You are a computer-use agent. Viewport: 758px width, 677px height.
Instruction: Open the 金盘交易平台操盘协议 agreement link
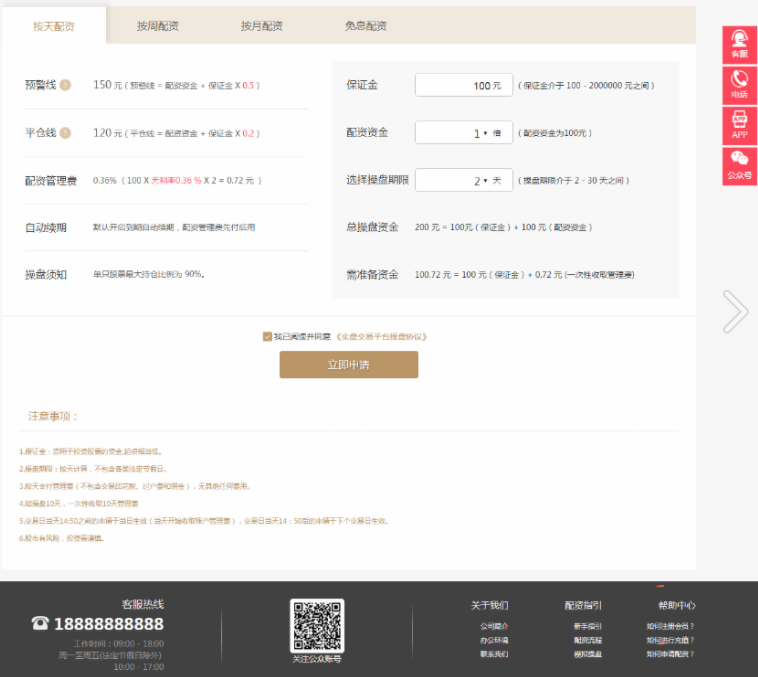(x=388, y=337)
